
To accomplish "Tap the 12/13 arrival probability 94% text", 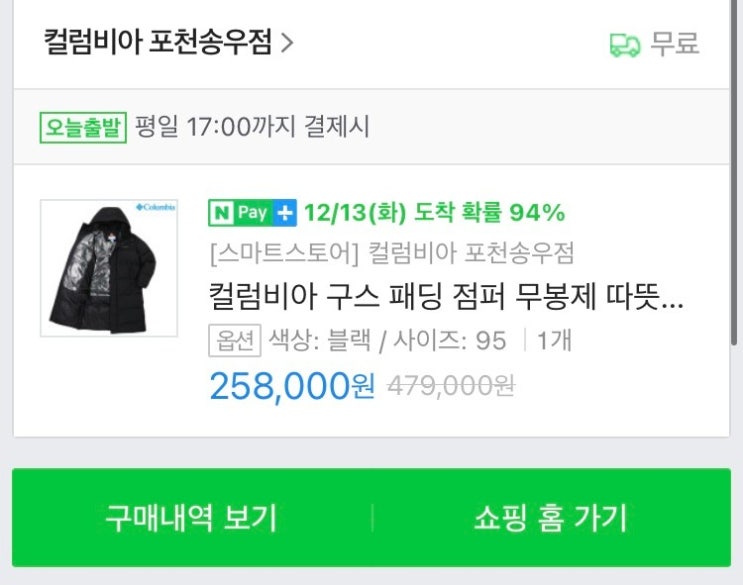I will pos(434,212).
